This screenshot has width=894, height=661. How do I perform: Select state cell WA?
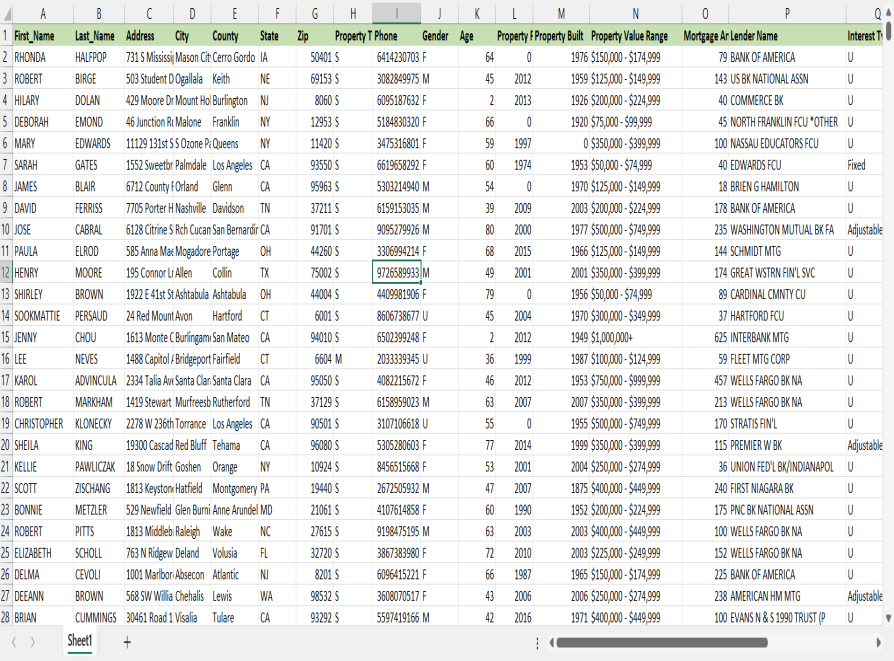click(277, 596)
